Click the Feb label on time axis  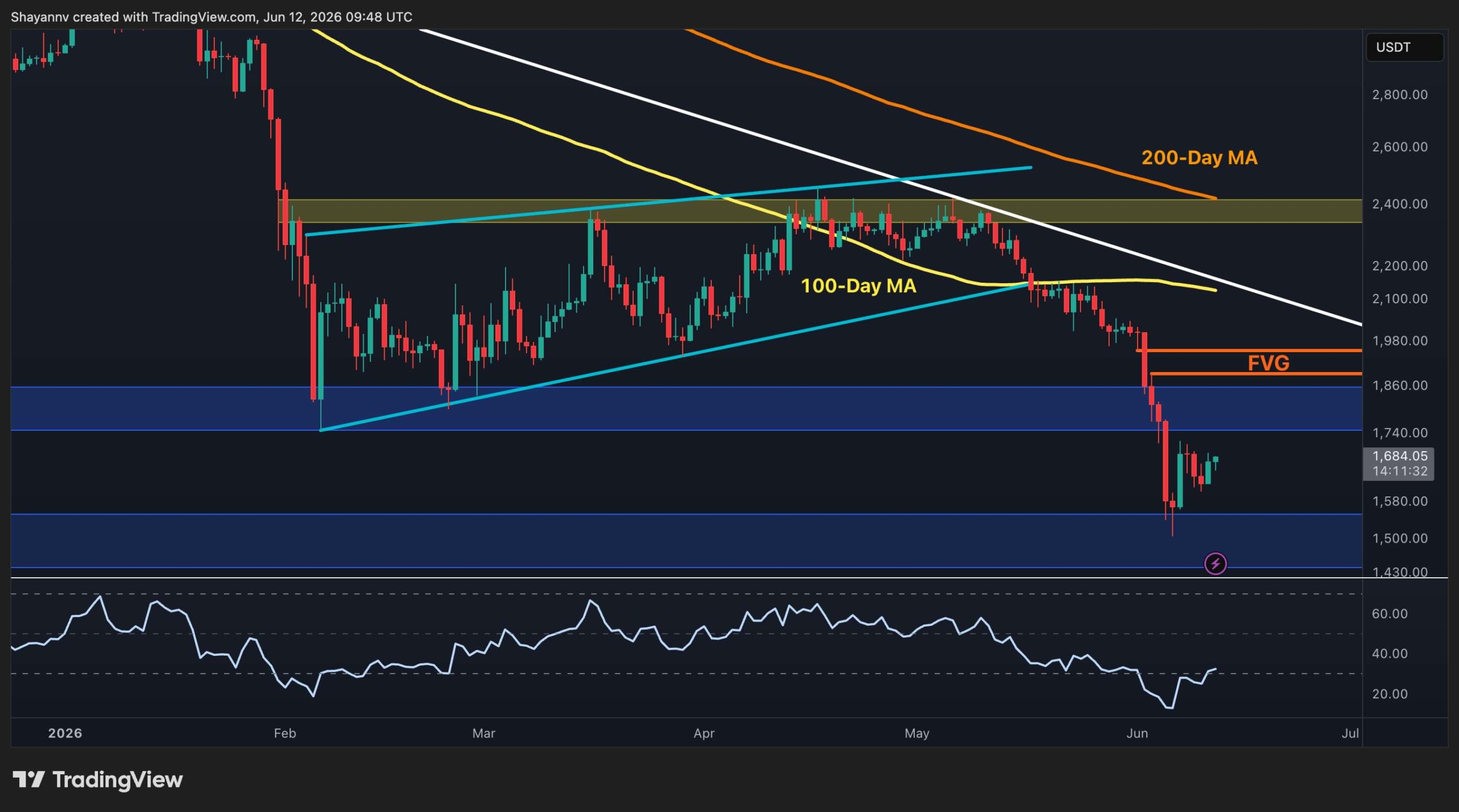coord(285,733)
